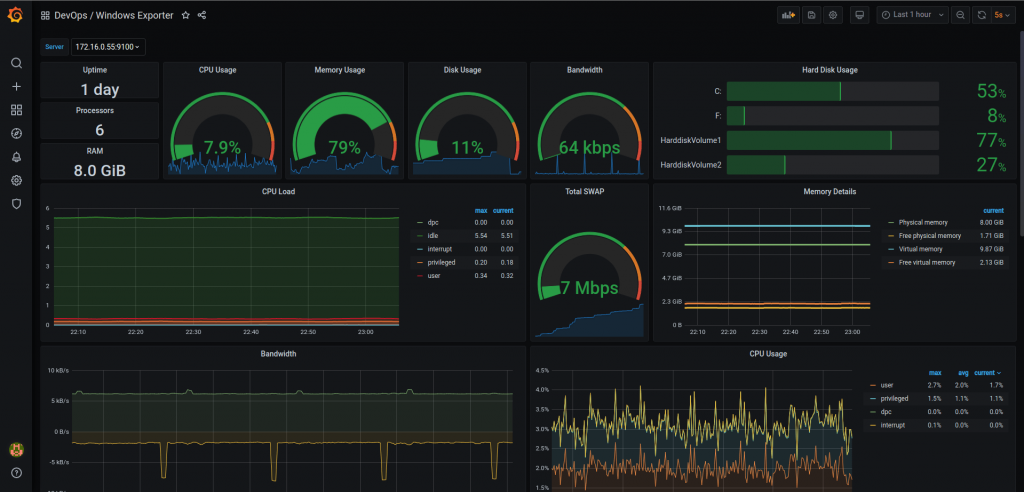Viewport: 1024px width, 492px height.
Task: Click the Virtual memory legend color line
Action: [x=889, y=249]
